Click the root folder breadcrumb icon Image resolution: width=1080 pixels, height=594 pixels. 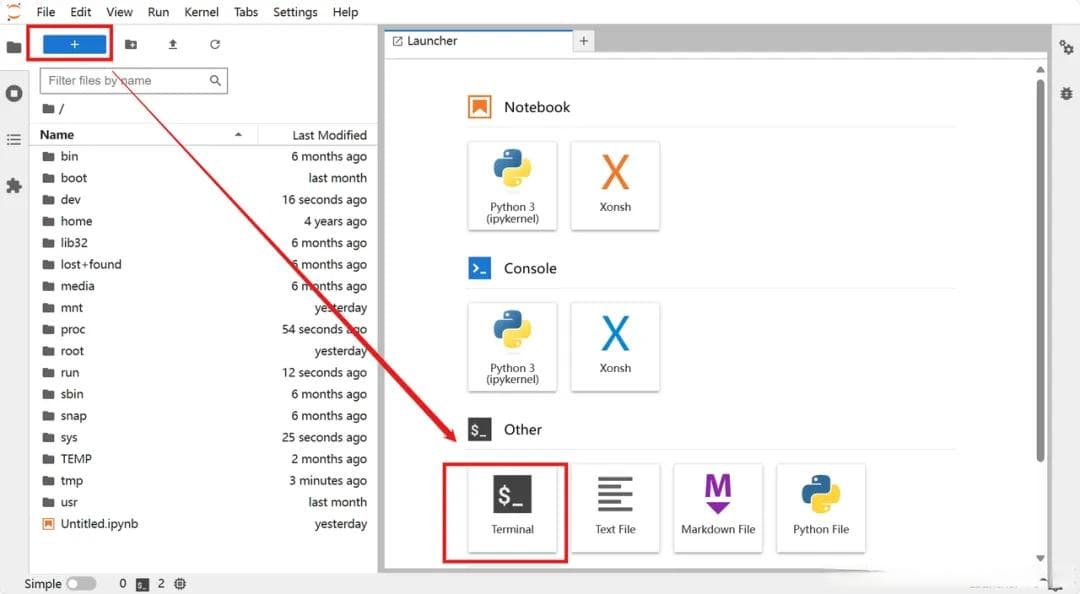click(x=48, y=108)
